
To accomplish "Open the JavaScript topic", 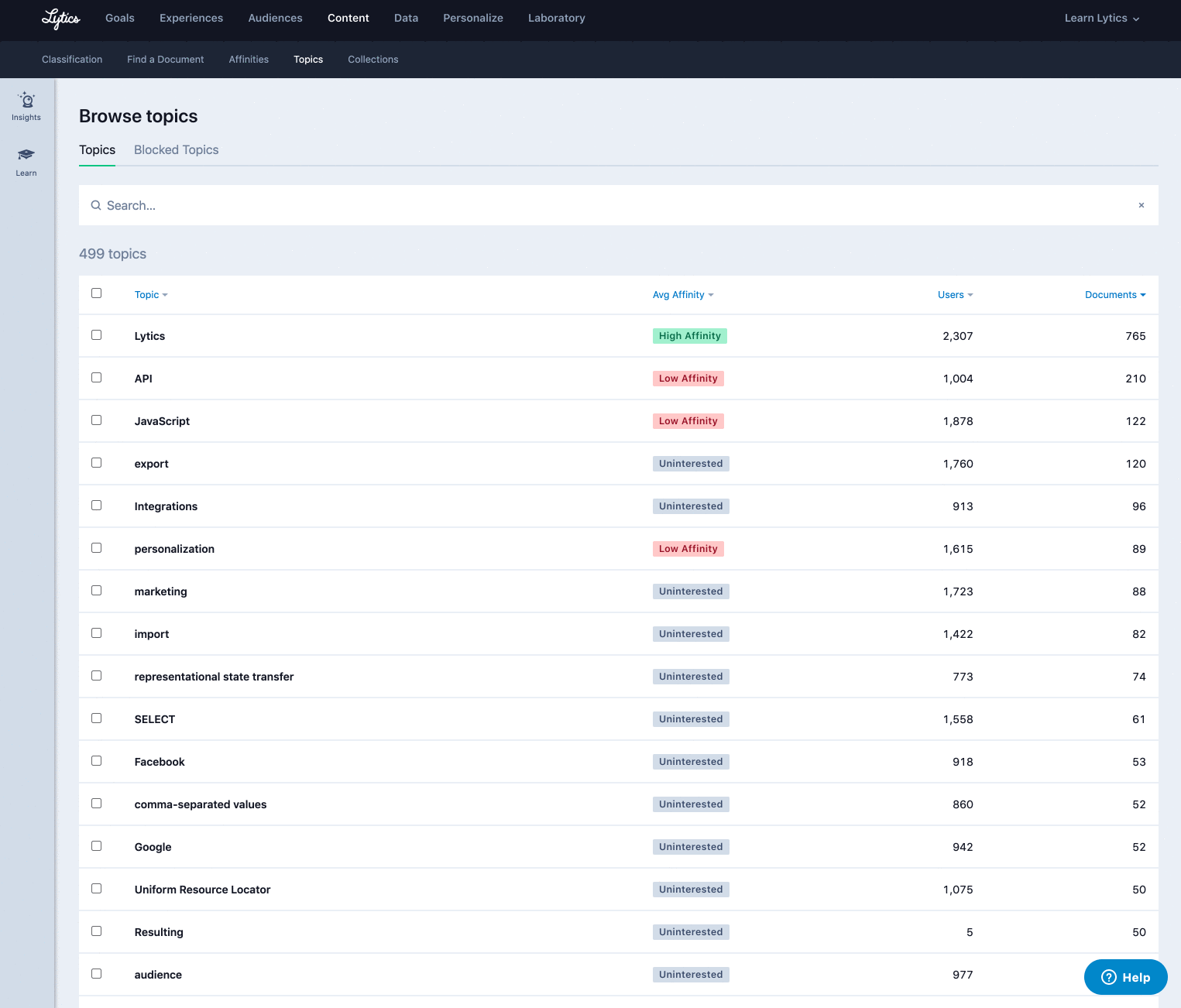I will point(162,421).
